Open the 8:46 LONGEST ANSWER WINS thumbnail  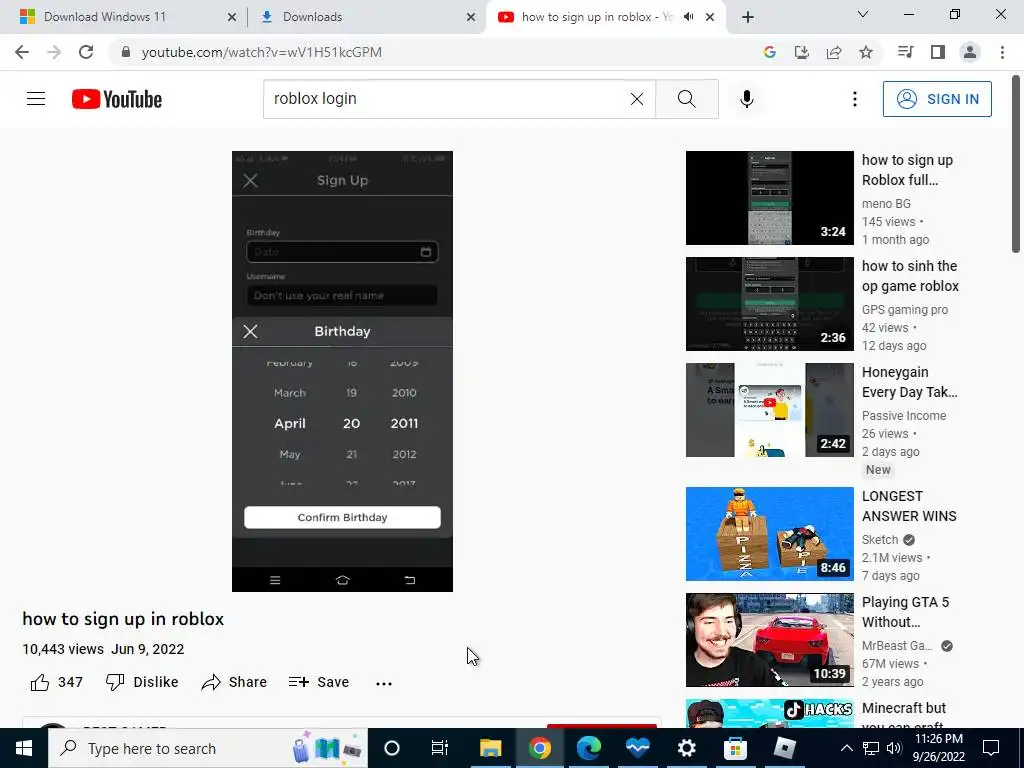tap(769, 534)
